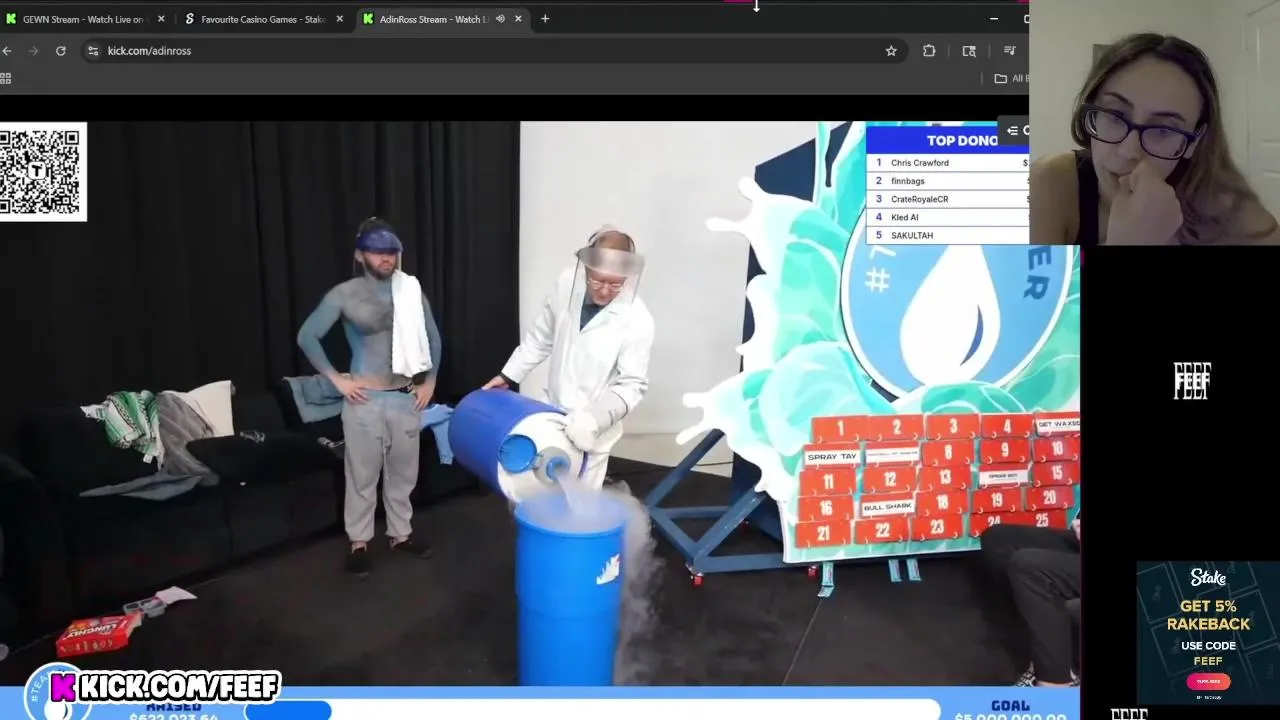This screenshot has height=720, width=1280.
Task: Open the All Bookmarks folder
Action: click(x=1011, y=78)
